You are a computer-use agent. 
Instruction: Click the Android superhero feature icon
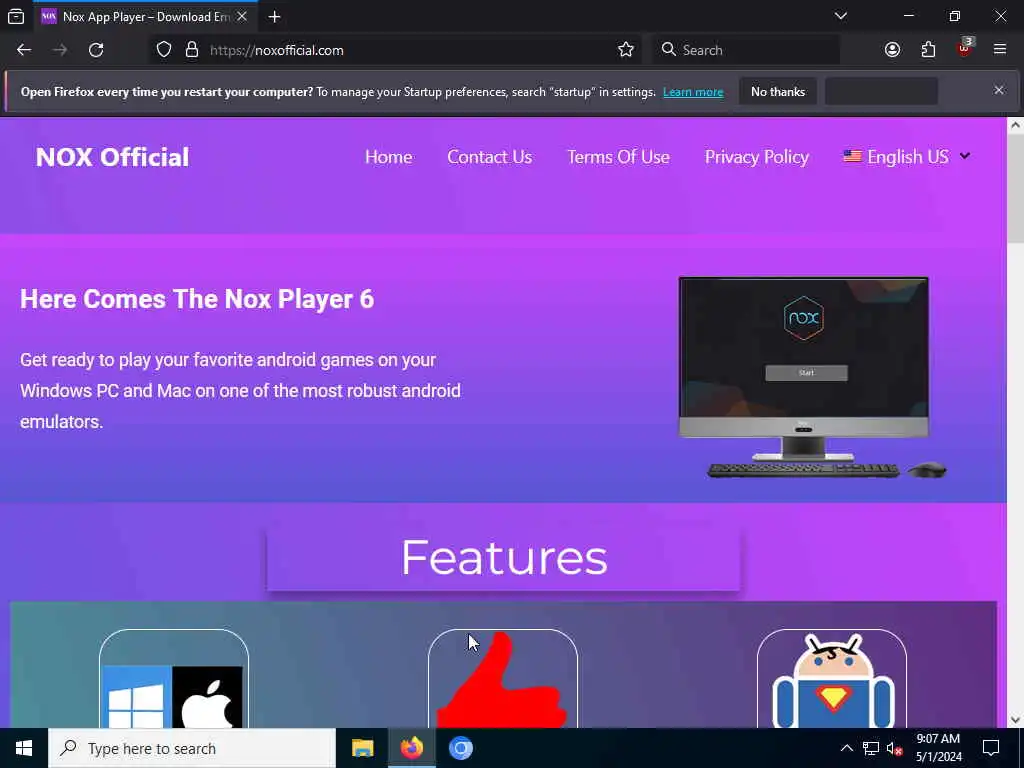point(831,679)
